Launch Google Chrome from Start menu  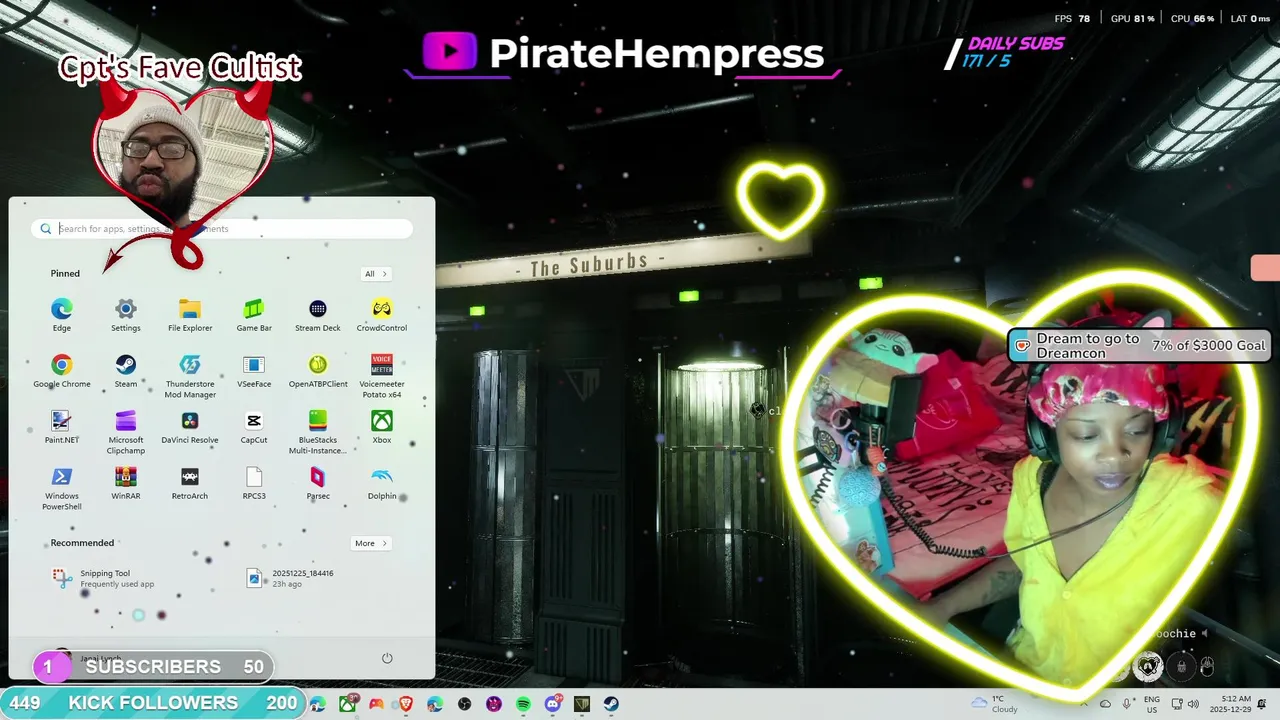pyautogui.click(x=62, y=371)
